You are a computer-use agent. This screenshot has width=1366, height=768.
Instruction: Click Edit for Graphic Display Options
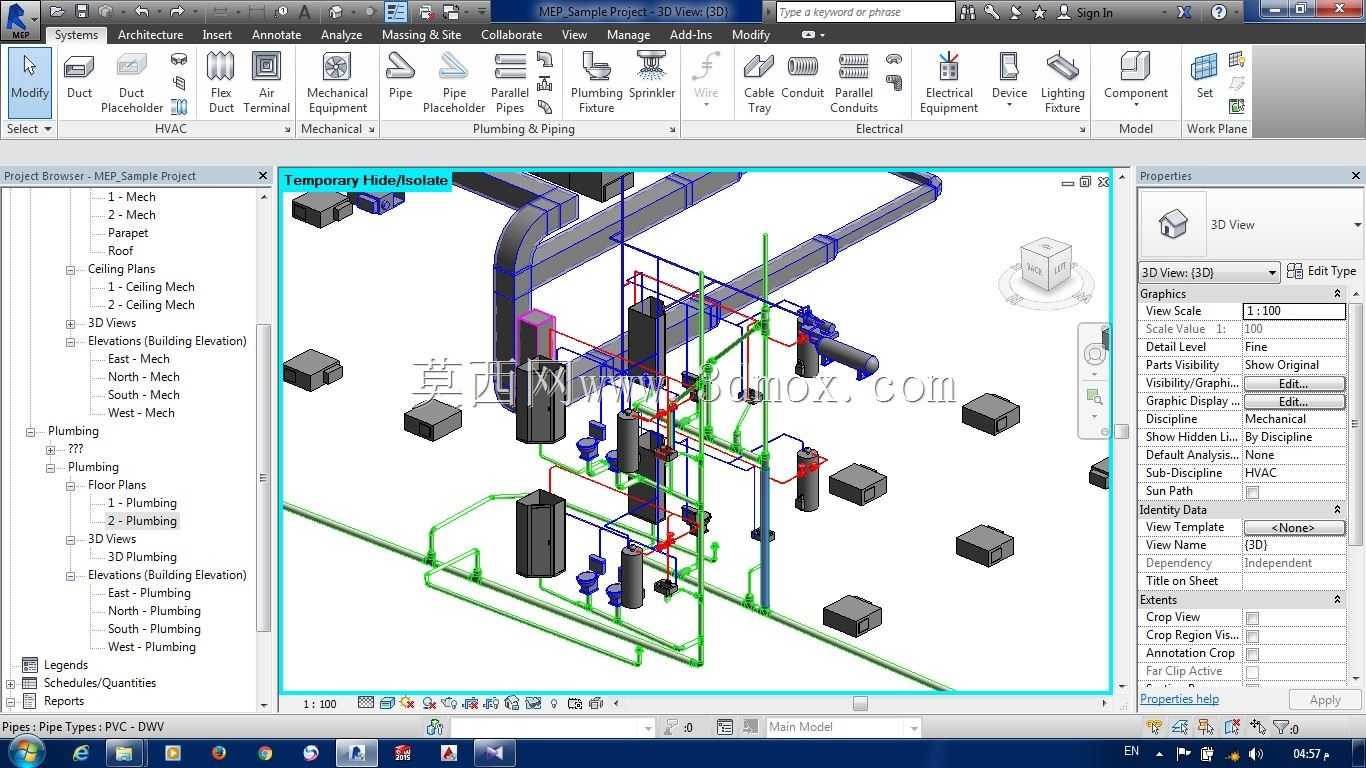[1294, 402]
